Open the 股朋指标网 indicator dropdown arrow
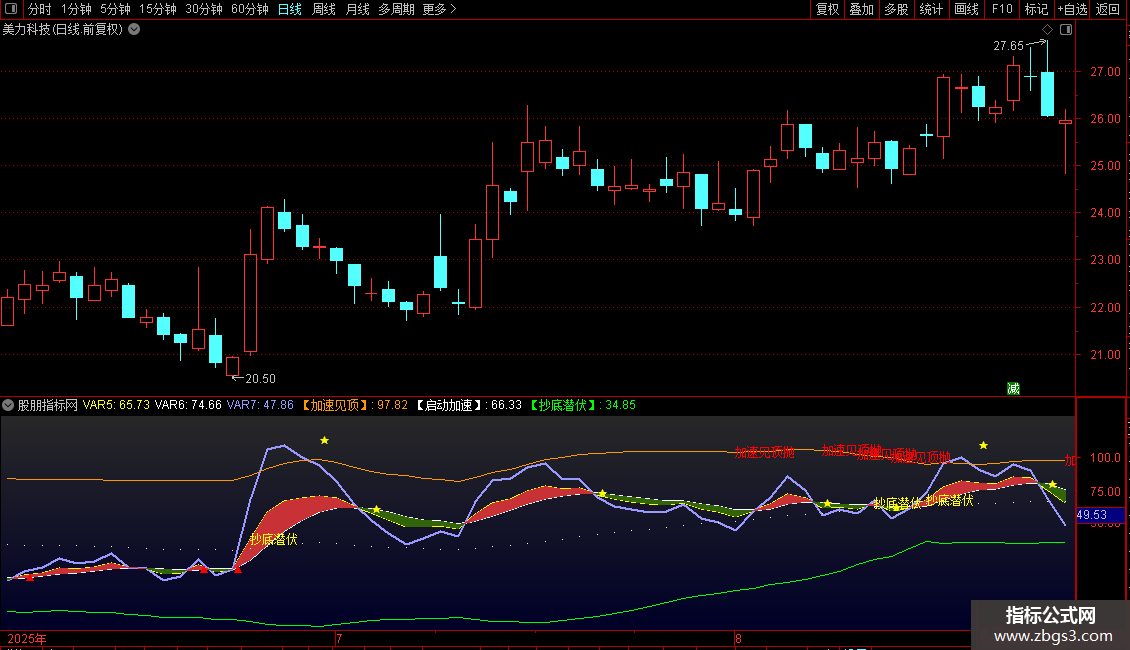 pos(8,405)
